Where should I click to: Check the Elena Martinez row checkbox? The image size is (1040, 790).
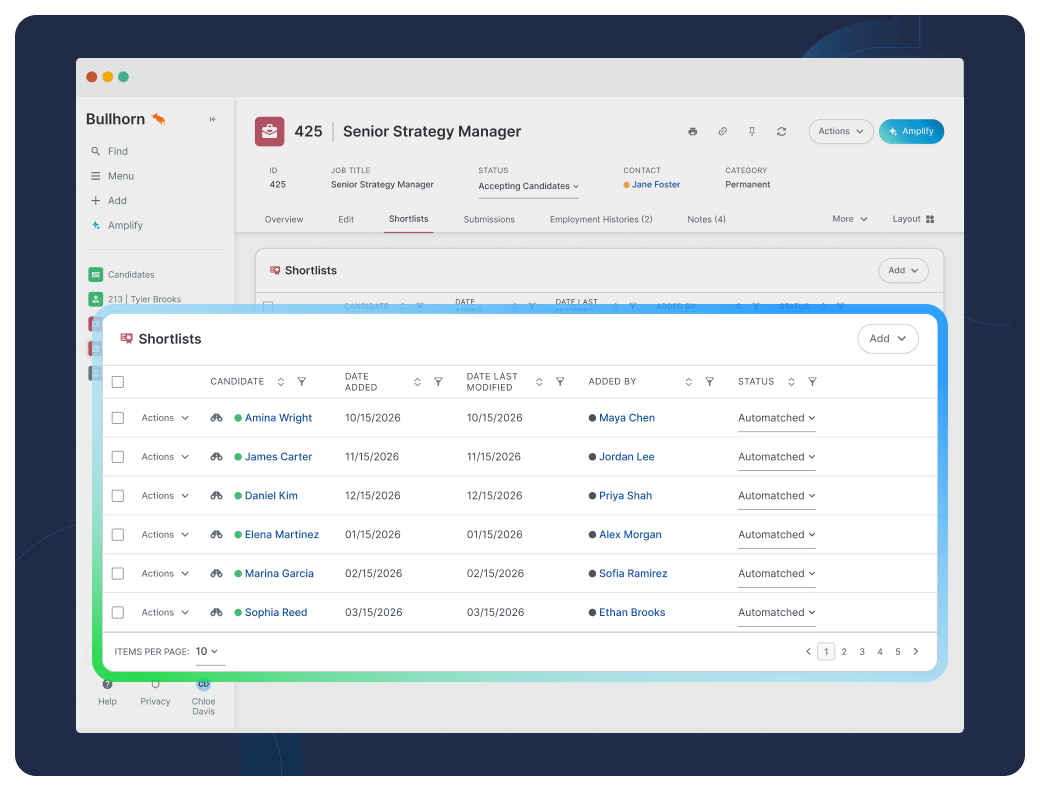coord(118,535)
